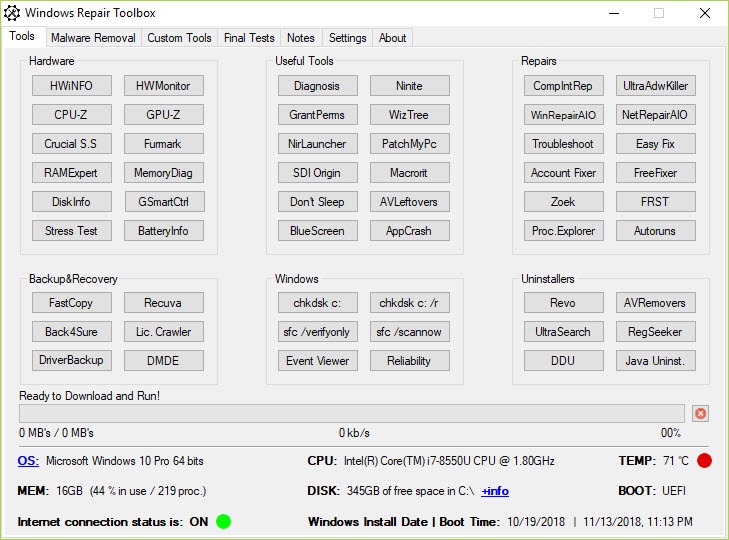Image resolution: width=729 pixels, height=540 pixels.
Task: Run the Furmark button
Action: (164, 144)
